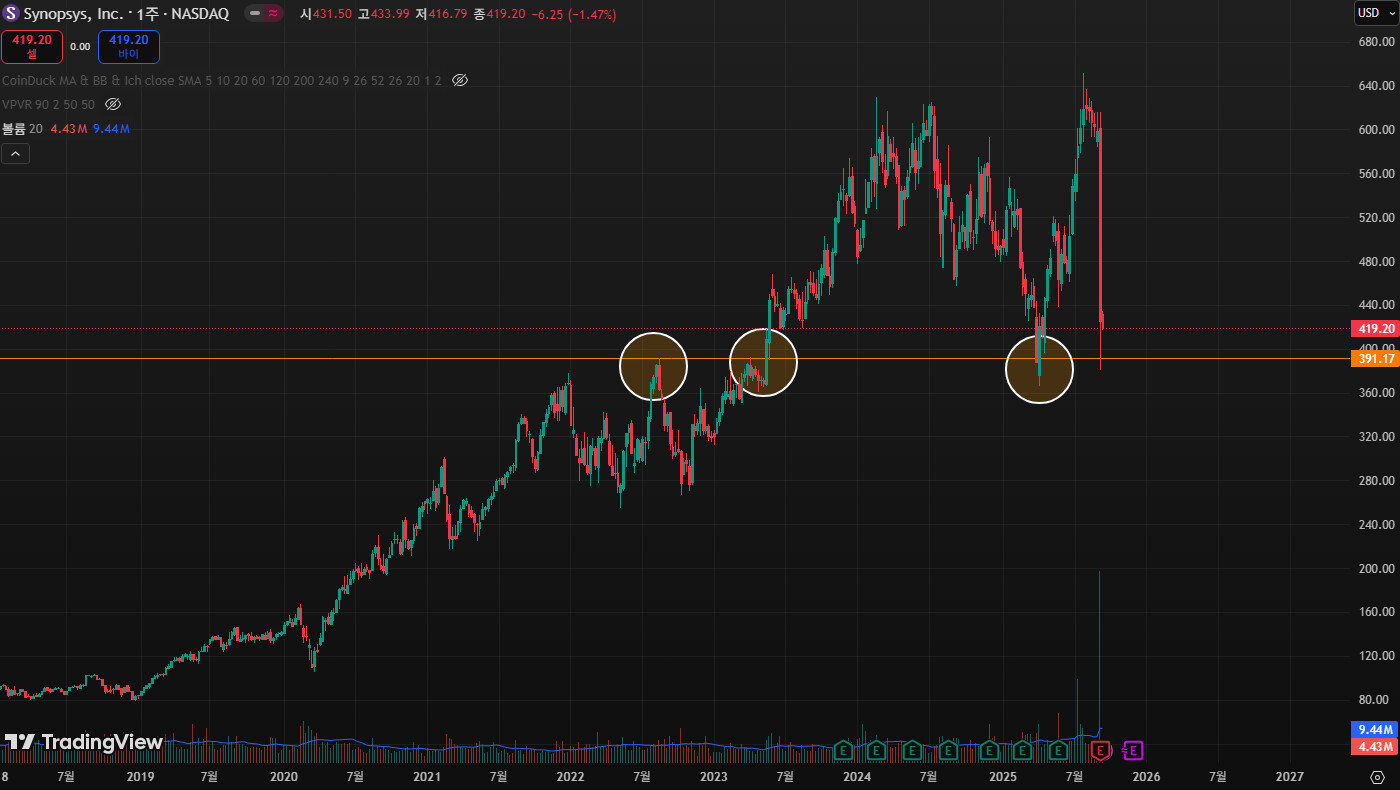Click the red 4.43M label on the price axis
1400x790 pixels.
(x=1376, y=747)
